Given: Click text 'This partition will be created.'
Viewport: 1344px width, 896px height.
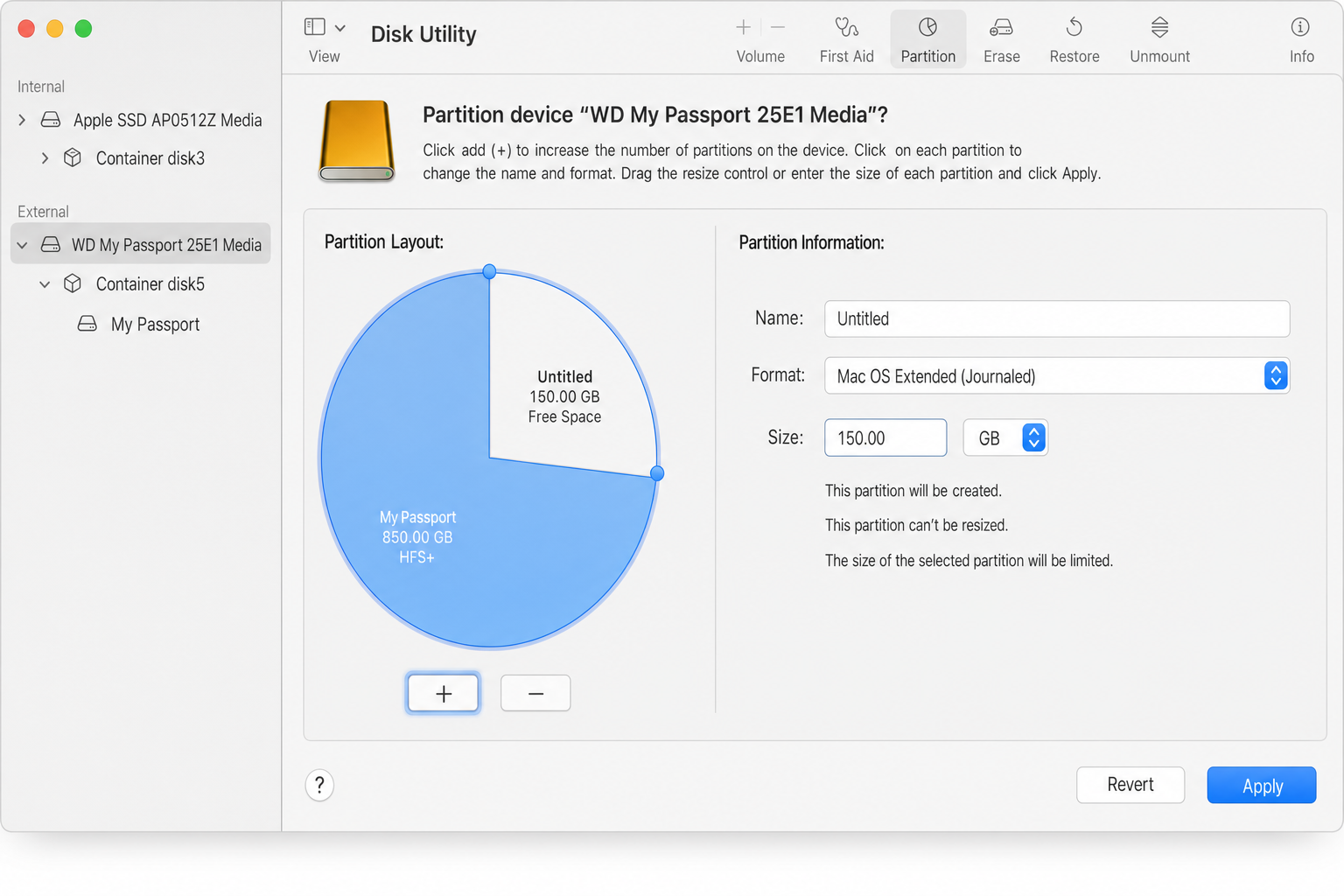Looking at the screenshot, I should click(913, 491).
